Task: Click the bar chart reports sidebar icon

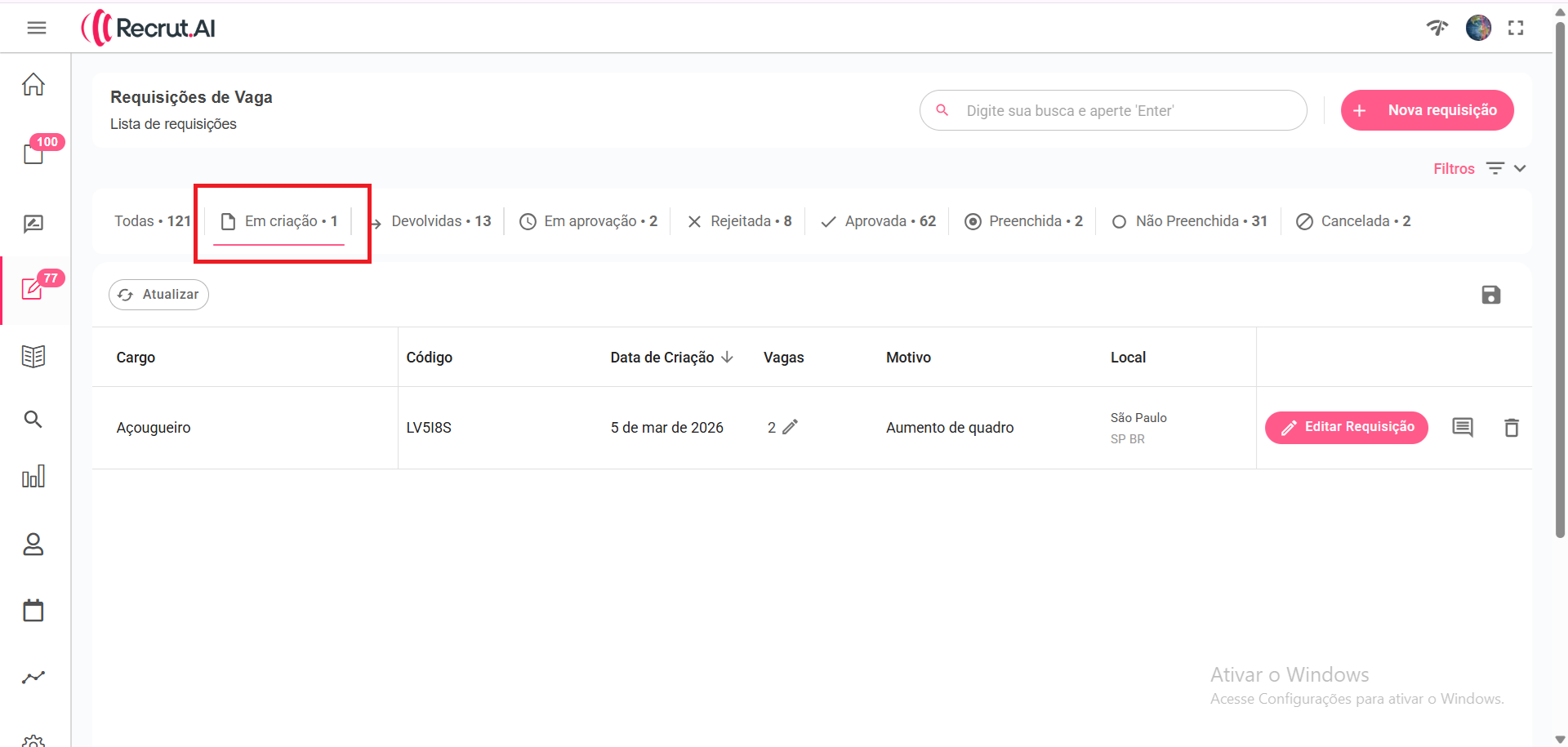Action: tap(33, 477)
